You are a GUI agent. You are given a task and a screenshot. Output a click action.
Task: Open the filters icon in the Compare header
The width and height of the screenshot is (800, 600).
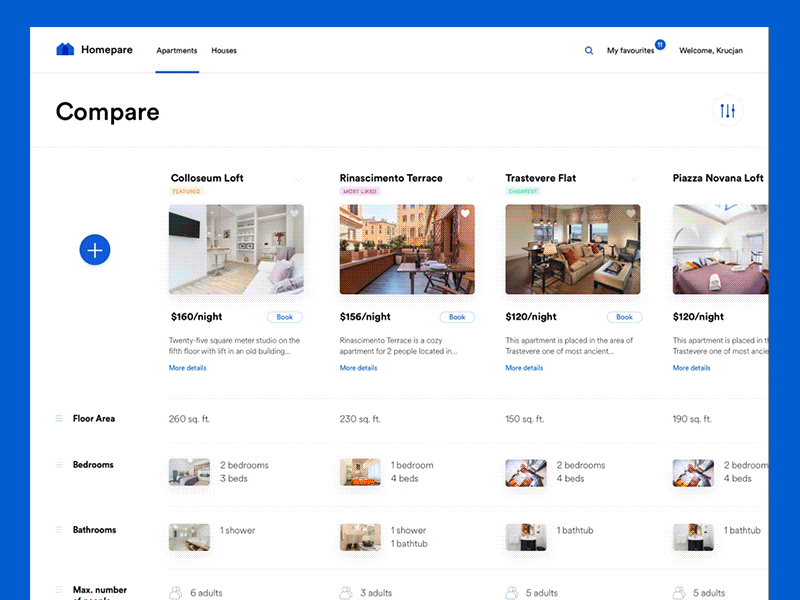[727, 111]
